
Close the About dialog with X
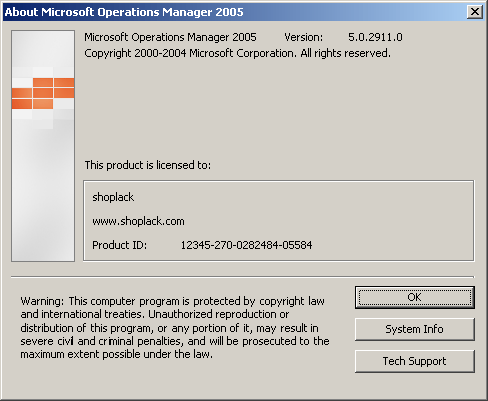pyautogui.click(x=475, y=12)
